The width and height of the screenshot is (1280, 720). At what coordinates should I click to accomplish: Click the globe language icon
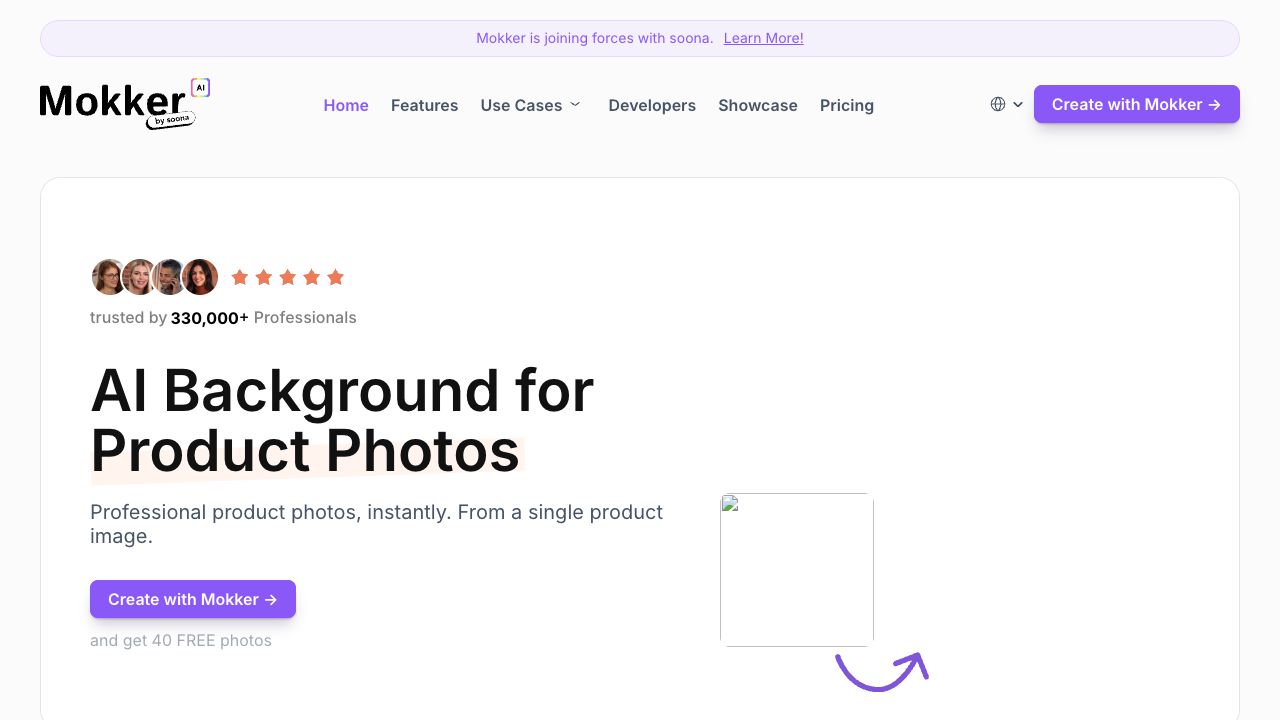998,104
